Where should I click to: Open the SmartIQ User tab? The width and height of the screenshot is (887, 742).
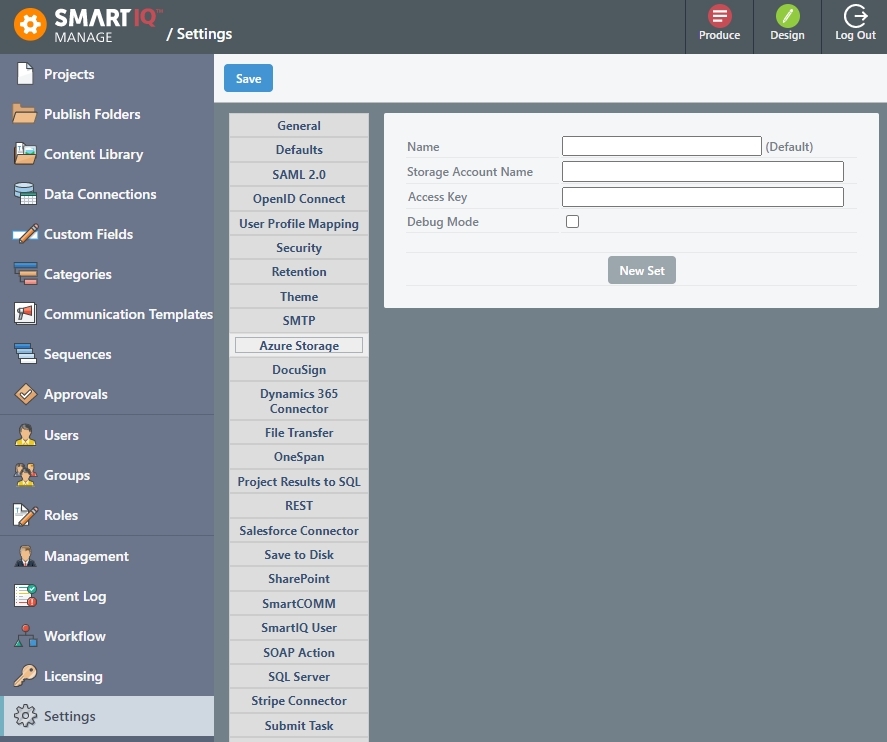299,628
